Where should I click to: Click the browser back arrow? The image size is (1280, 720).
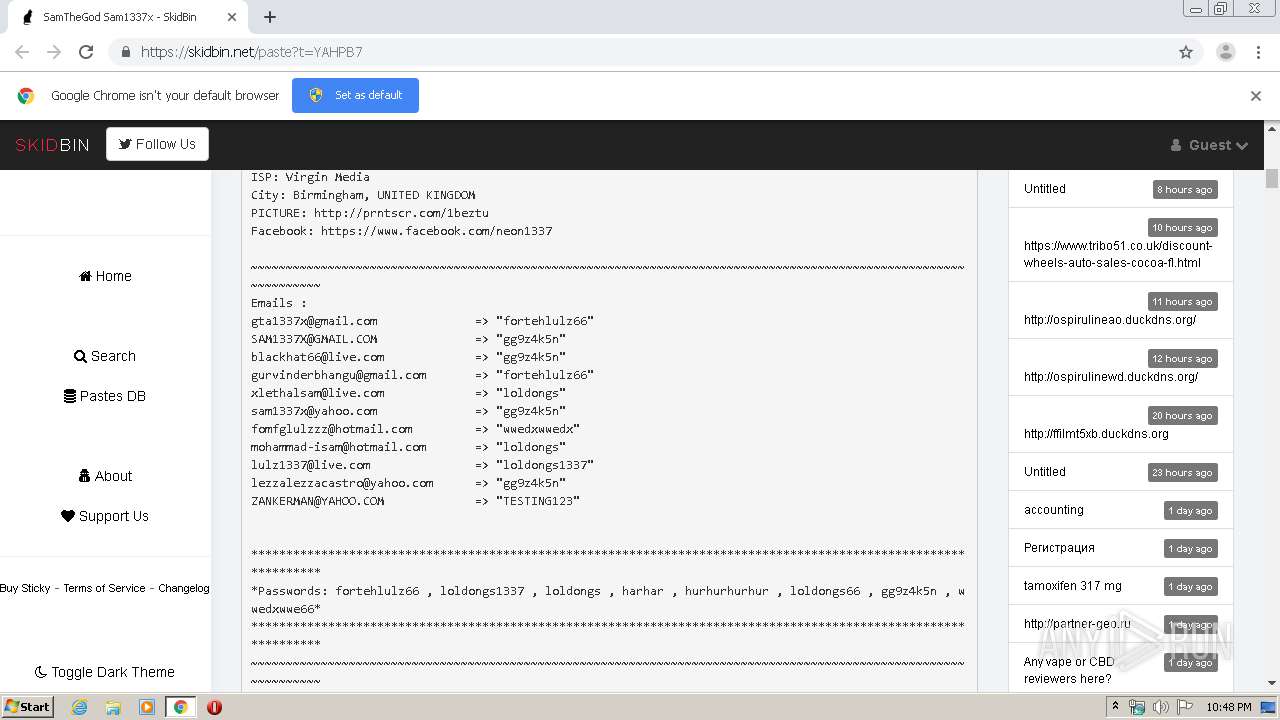[x=22, y=52]
